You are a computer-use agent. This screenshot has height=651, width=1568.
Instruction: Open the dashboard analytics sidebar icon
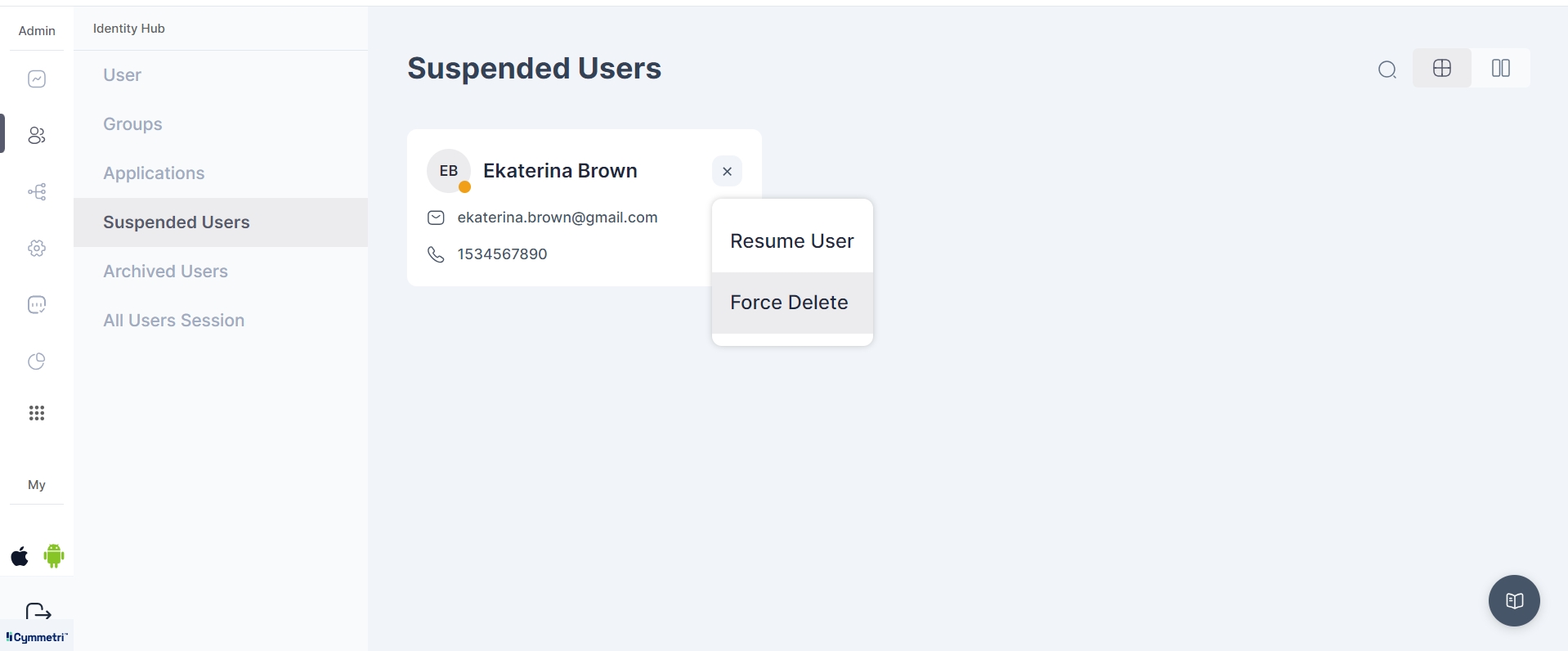pos(37,79)
